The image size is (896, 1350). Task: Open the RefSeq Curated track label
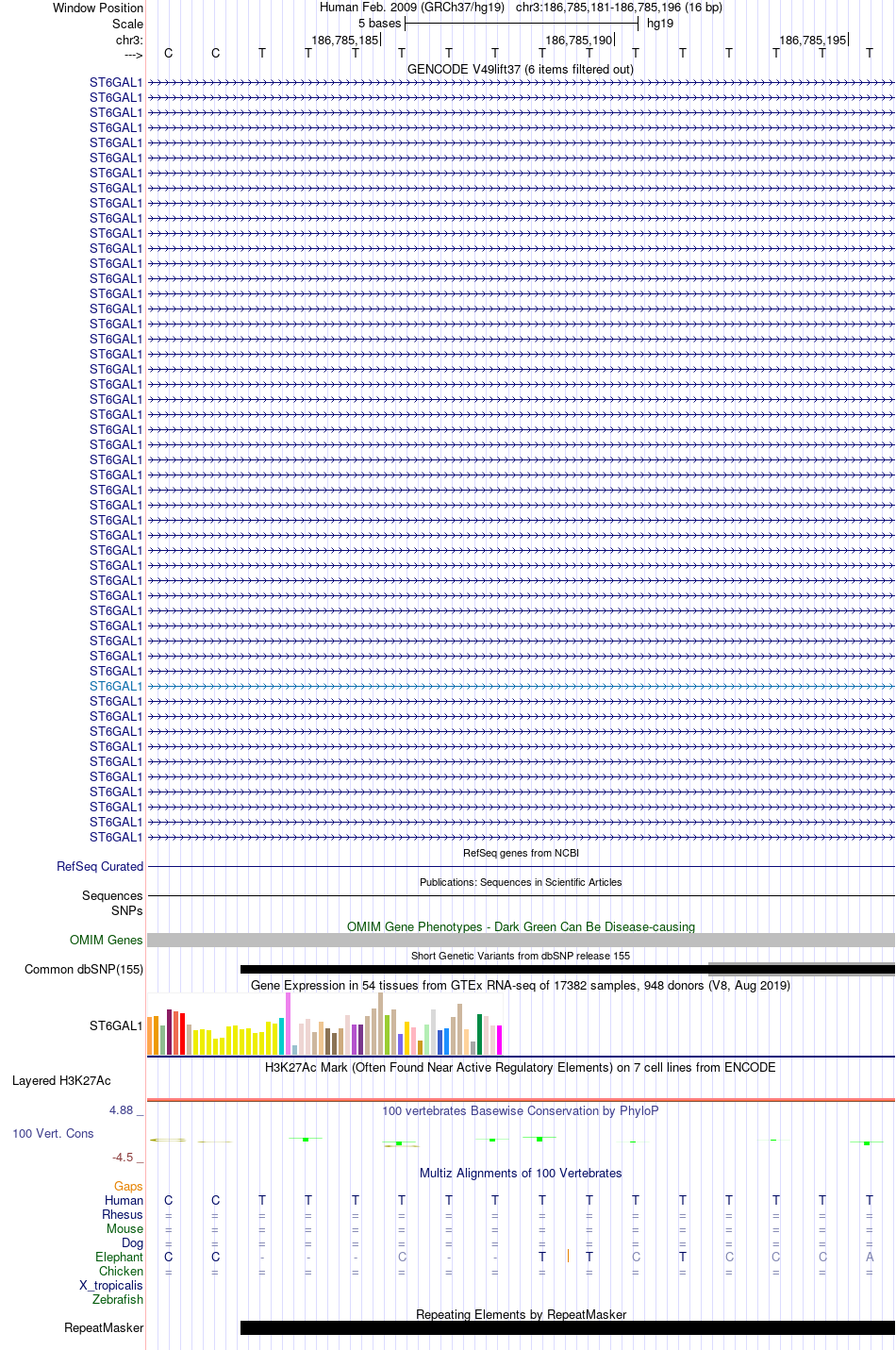pos(100,866)
